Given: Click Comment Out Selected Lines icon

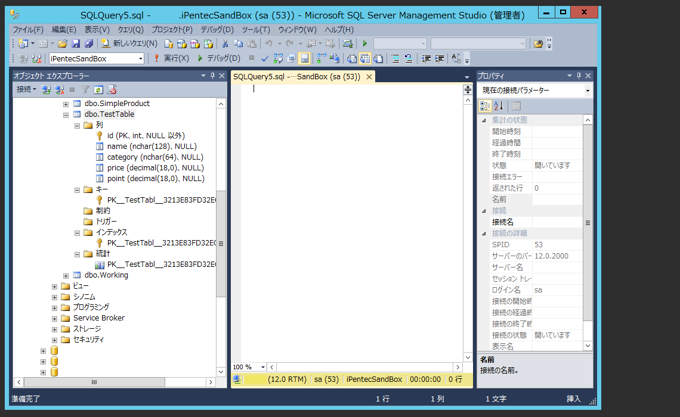Looking at the screenshot, I should pyautogui.click(x=395, y=59).
